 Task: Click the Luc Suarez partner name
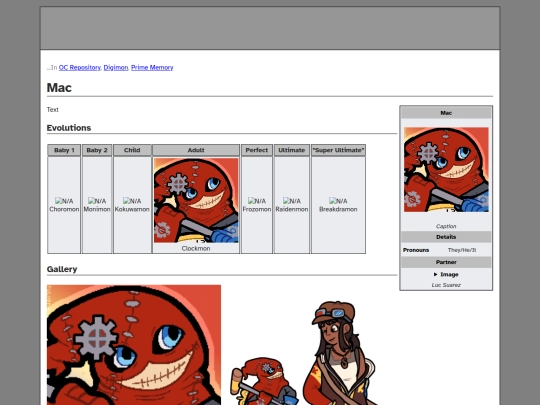tap(446, 285)
